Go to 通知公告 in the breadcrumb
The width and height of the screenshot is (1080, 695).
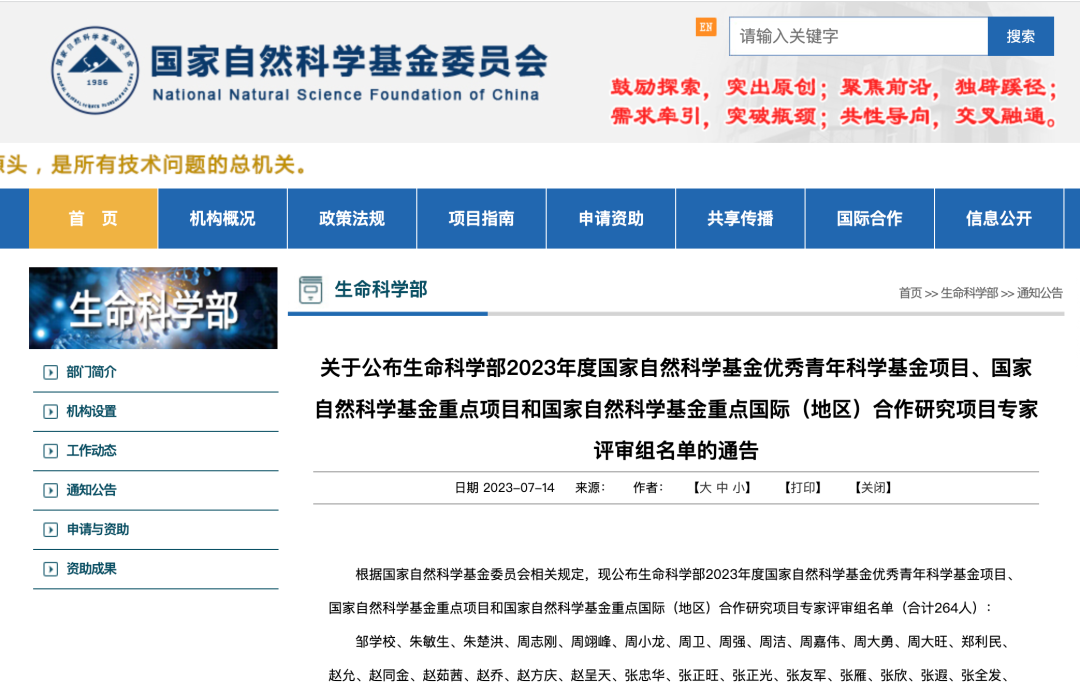click(1039, 293)
